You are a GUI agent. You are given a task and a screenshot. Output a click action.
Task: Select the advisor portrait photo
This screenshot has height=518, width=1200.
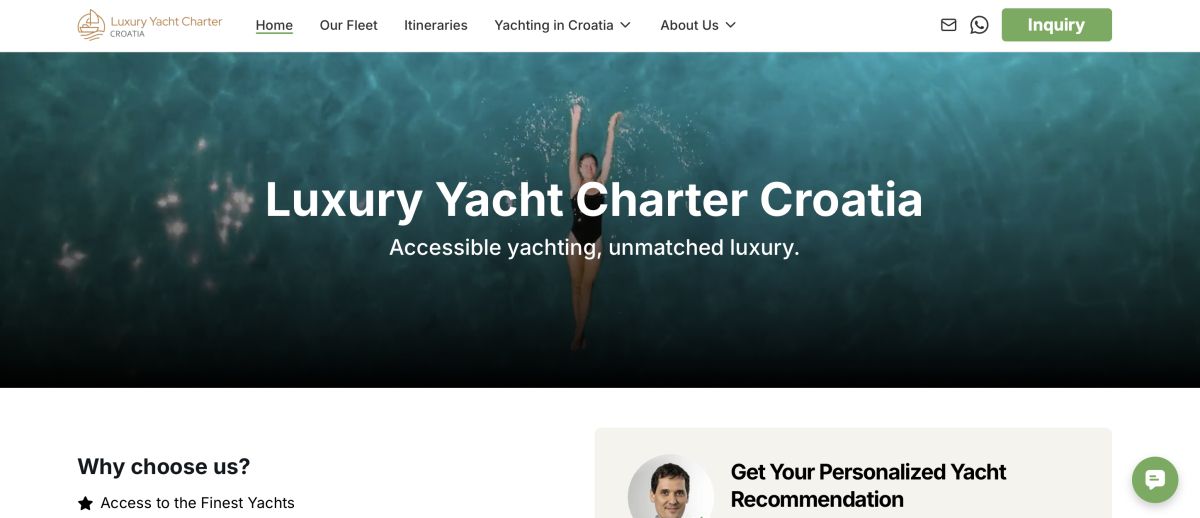(670, 487)
